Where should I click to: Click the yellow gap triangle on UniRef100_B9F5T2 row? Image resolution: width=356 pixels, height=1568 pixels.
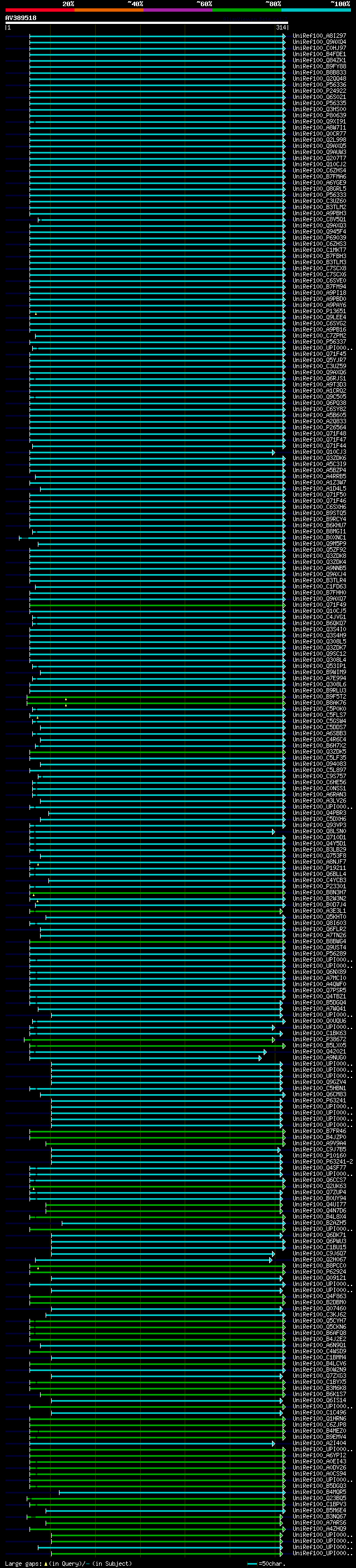tap(66, 699)
